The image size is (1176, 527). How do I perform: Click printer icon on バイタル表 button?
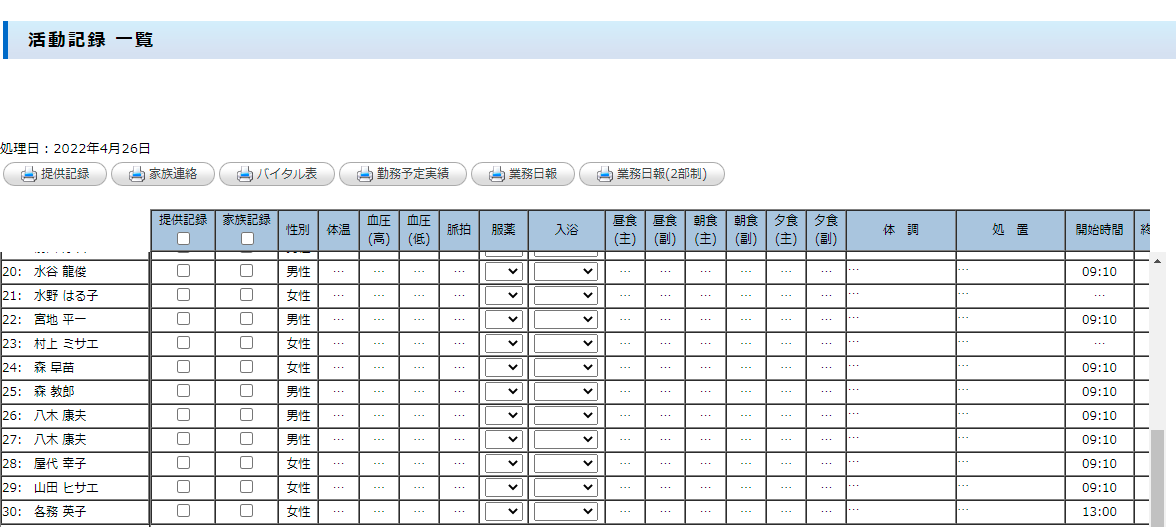(245, 174)
